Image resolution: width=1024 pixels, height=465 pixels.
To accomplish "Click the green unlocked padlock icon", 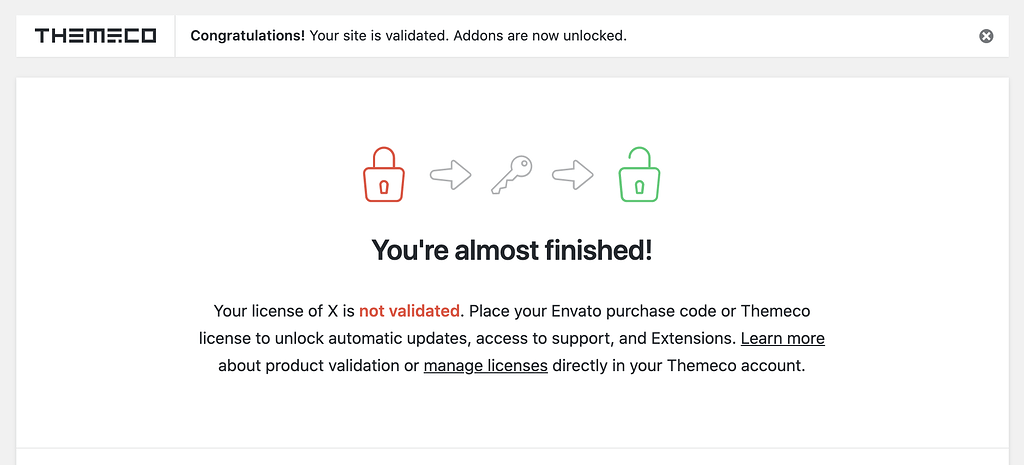I will click(x=640, y=175).
